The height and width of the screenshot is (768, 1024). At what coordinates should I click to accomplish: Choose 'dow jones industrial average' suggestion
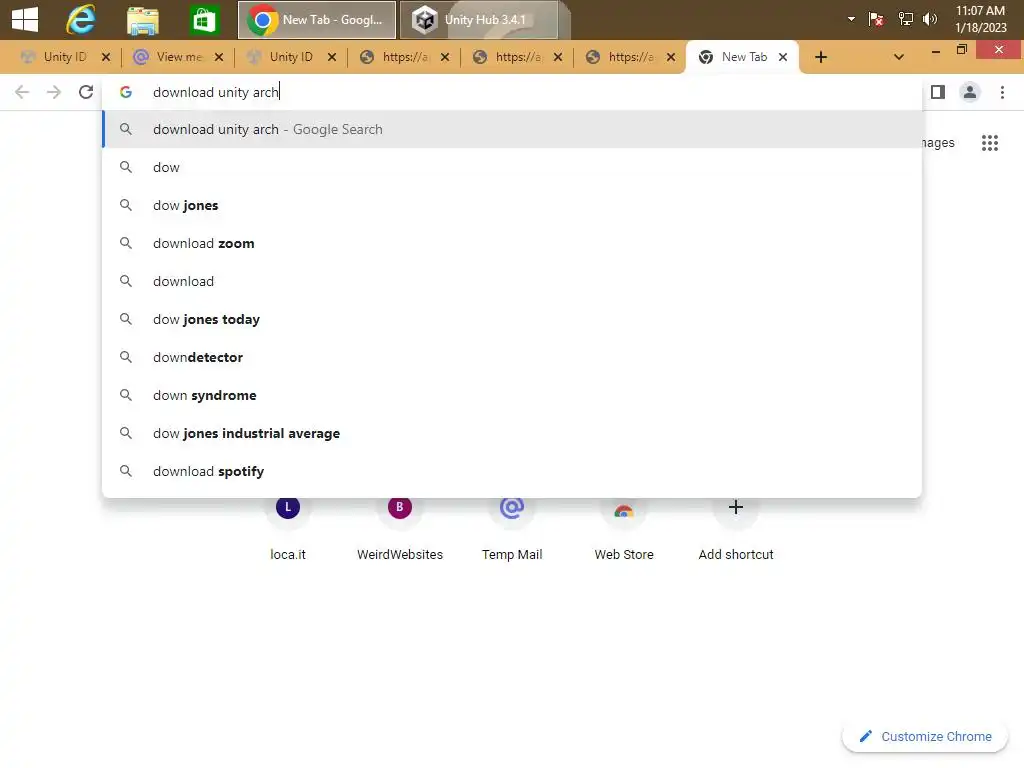[x=512, y=433]
